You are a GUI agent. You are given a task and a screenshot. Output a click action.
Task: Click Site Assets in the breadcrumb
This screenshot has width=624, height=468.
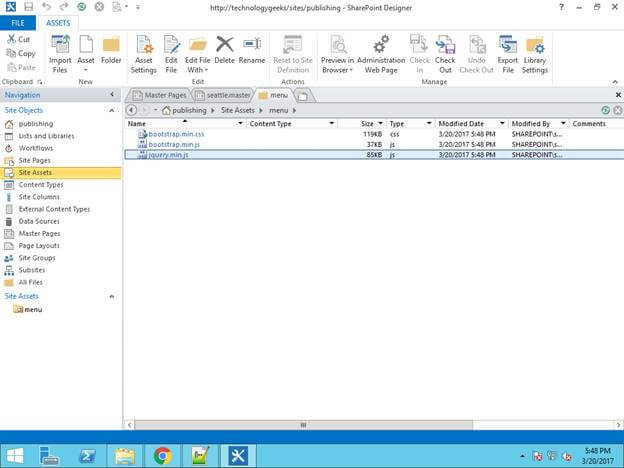click(x=238, y=110)
